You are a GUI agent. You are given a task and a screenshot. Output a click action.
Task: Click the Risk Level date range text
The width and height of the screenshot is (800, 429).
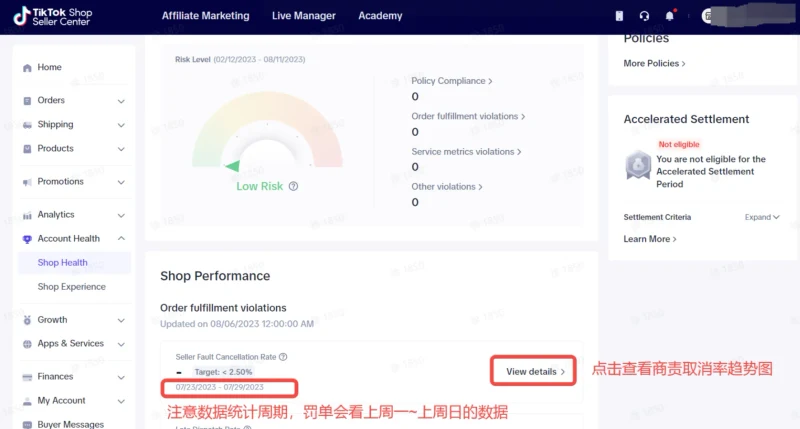point(259,60)
